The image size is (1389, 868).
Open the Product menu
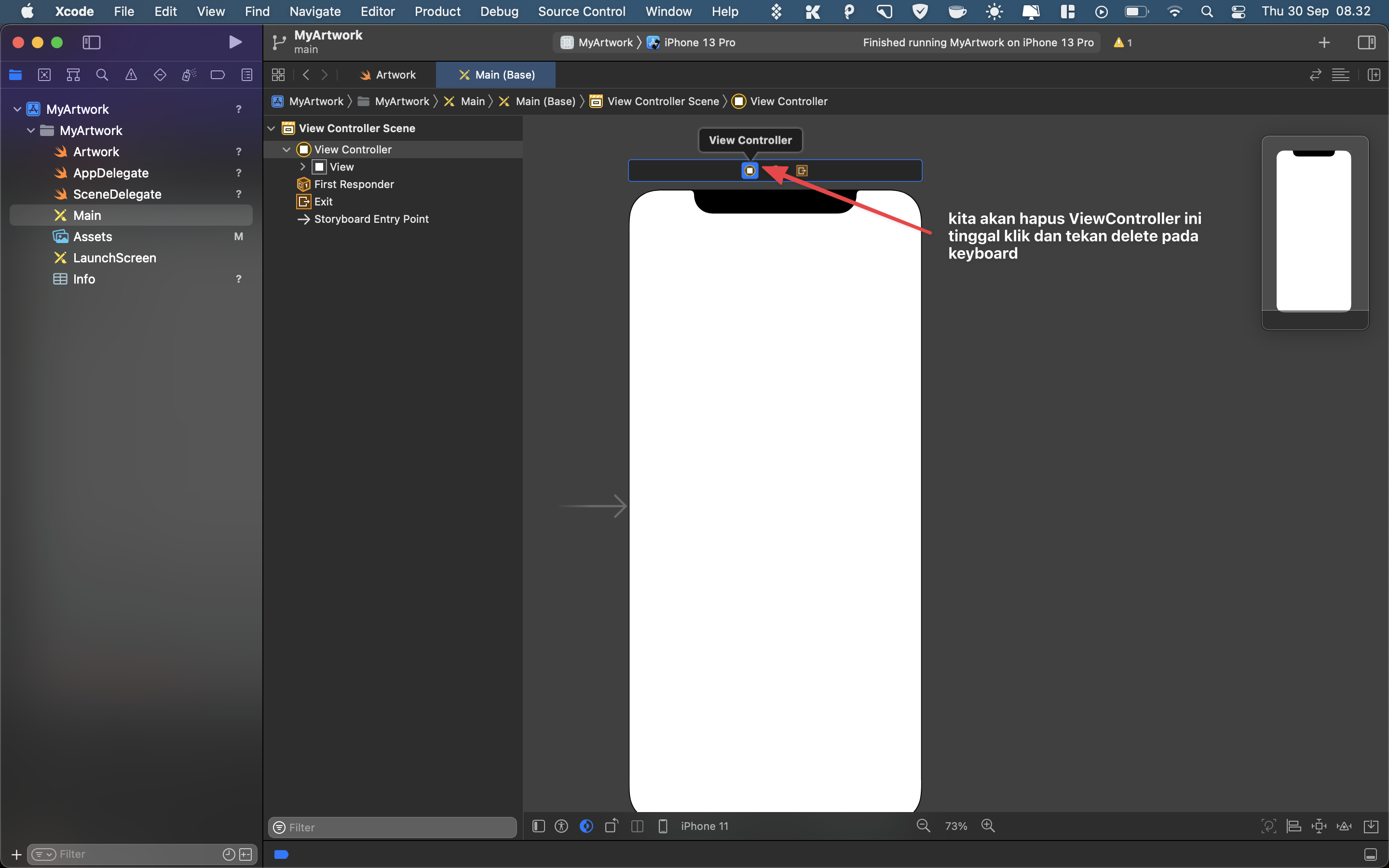click(x=437, y=12)
